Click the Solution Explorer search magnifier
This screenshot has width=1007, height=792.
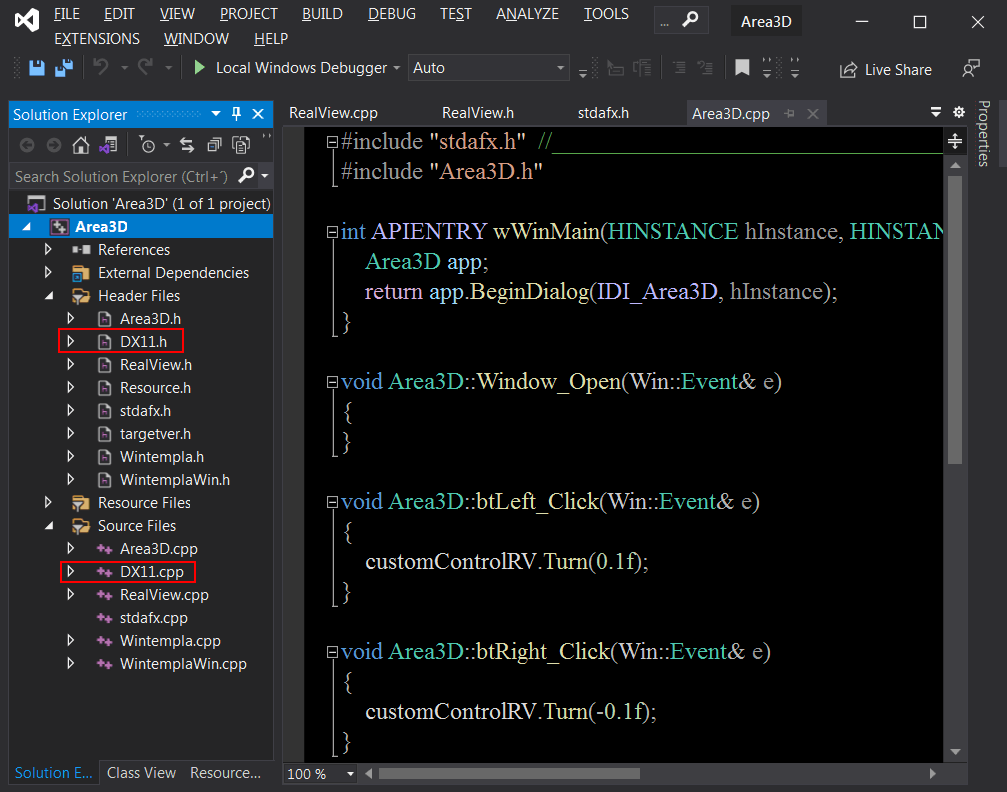pyautogui.click(x=246, y=175)
